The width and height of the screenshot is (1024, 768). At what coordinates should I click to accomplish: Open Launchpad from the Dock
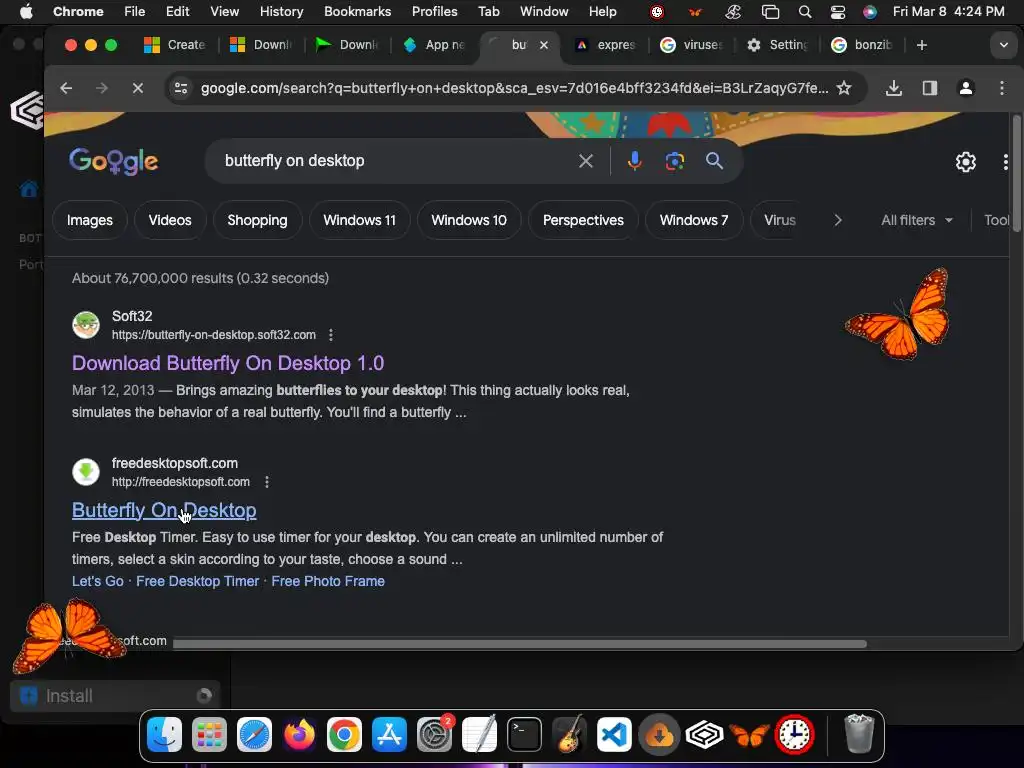210,735
